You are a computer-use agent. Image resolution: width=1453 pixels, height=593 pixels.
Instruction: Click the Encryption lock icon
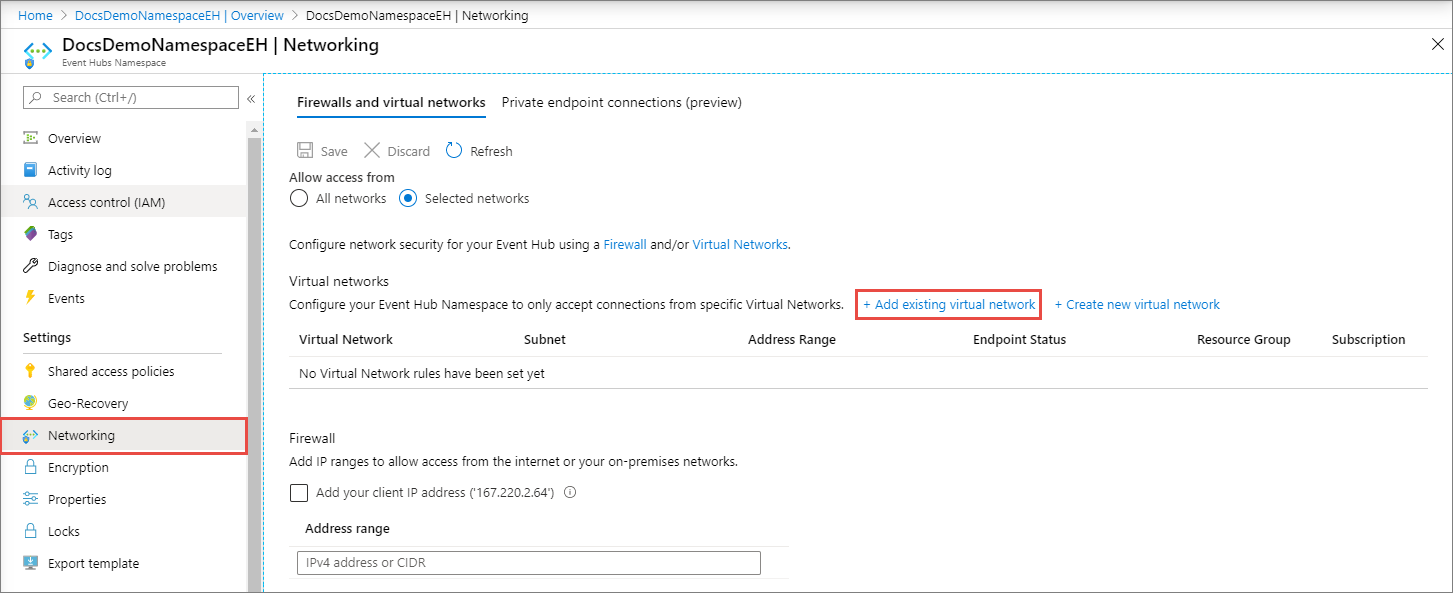[30, 467]
